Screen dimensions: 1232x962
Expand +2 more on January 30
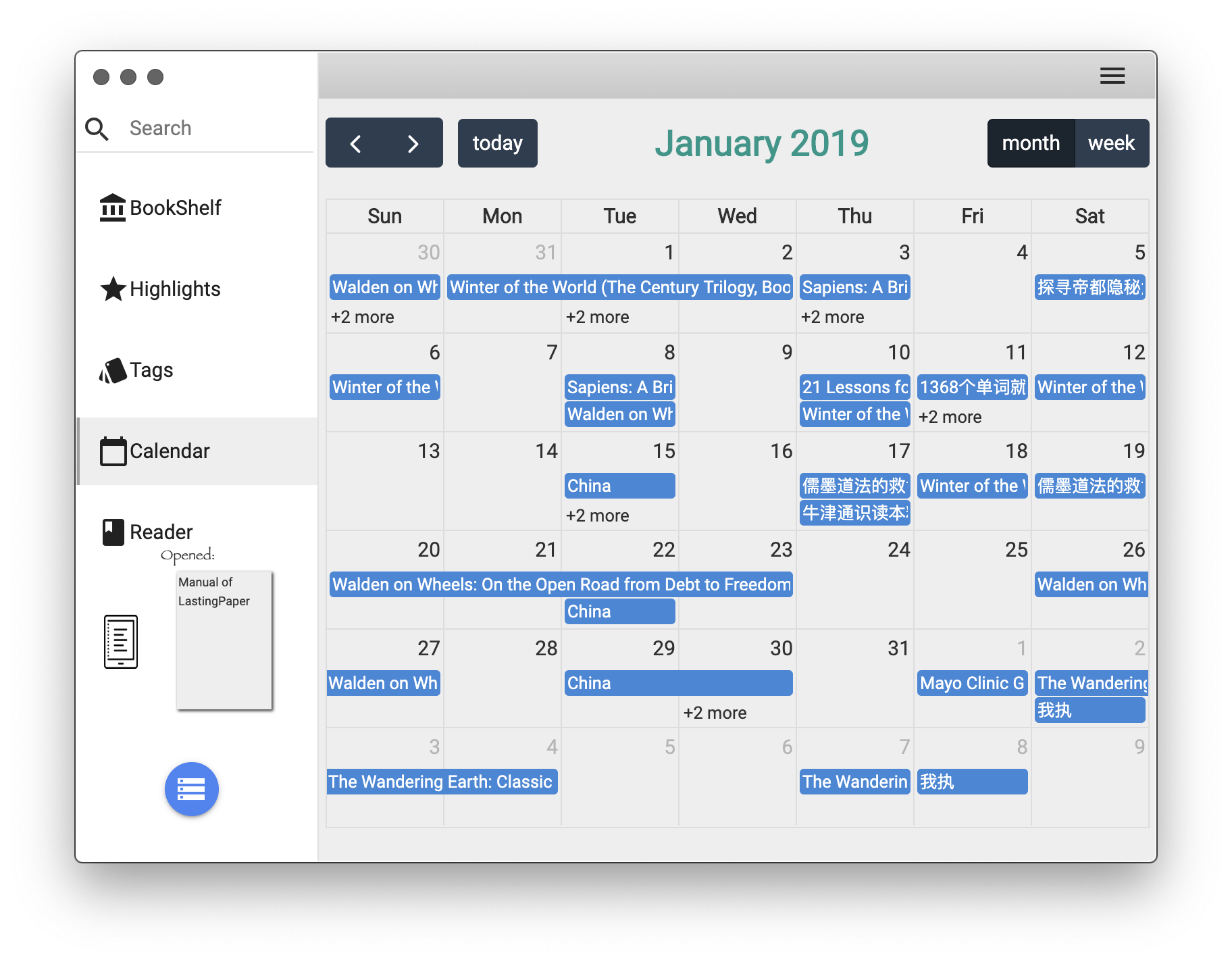715,713
